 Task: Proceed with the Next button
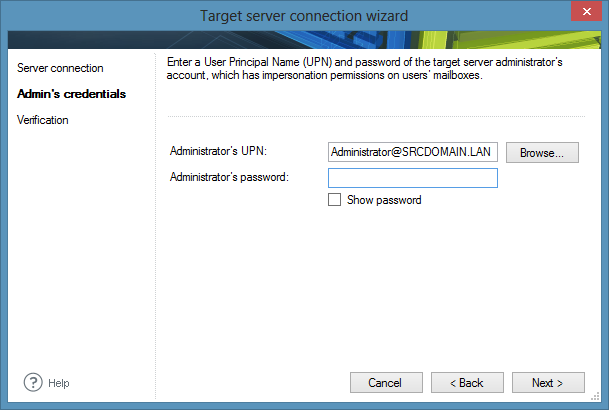point(548,383)
